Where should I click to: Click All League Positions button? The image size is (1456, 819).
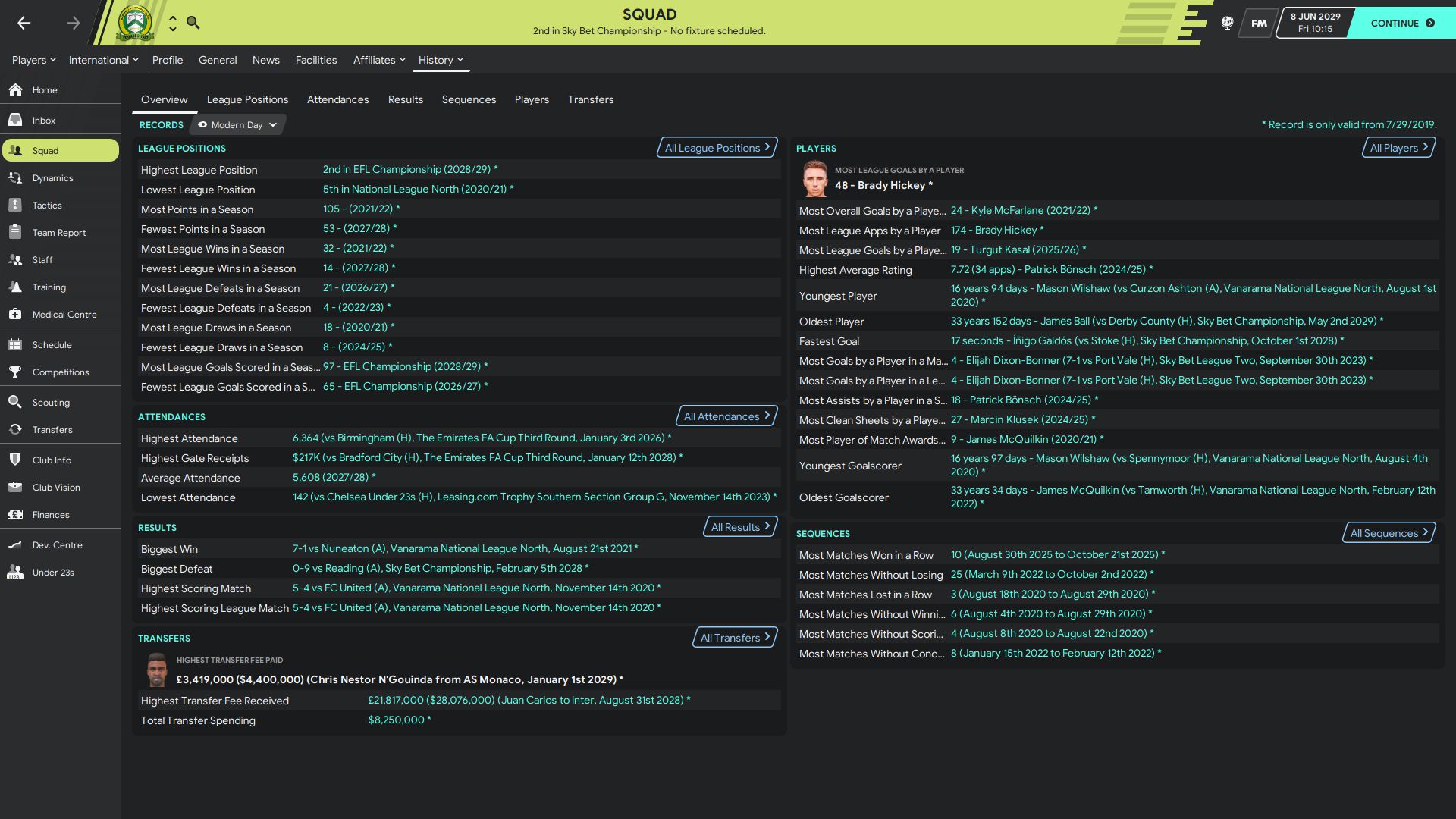coord(717,148)
